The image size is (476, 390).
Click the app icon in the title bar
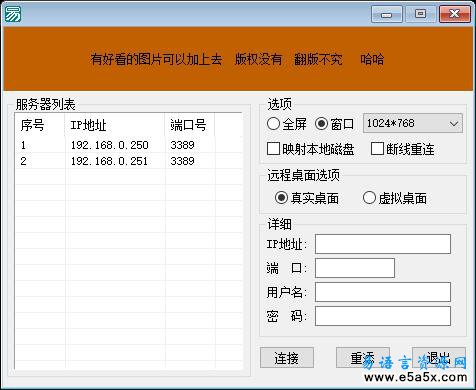pyautogui.click(x=13, y=14)
